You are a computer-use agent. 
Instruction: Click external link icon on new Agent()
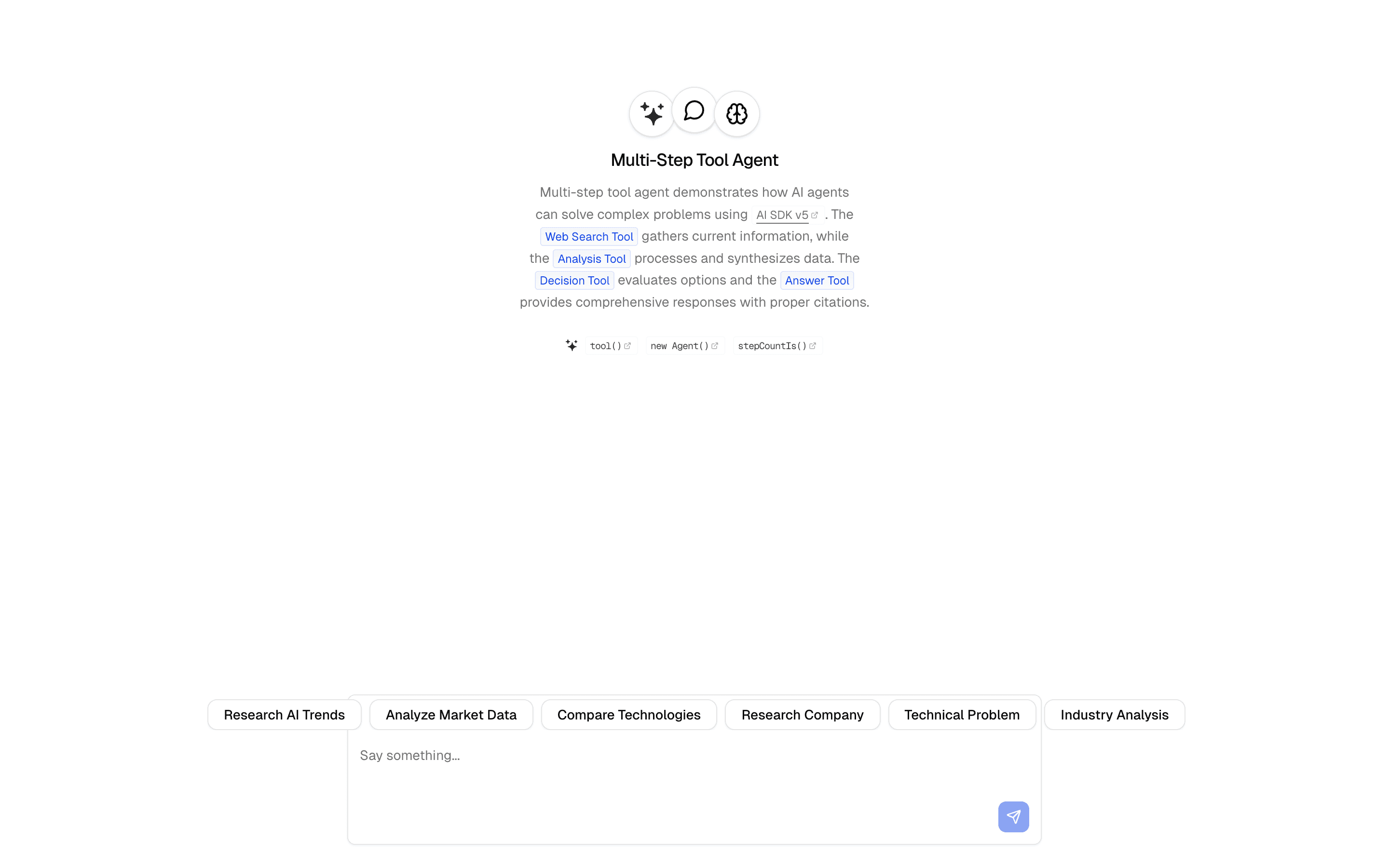point(715,346)
